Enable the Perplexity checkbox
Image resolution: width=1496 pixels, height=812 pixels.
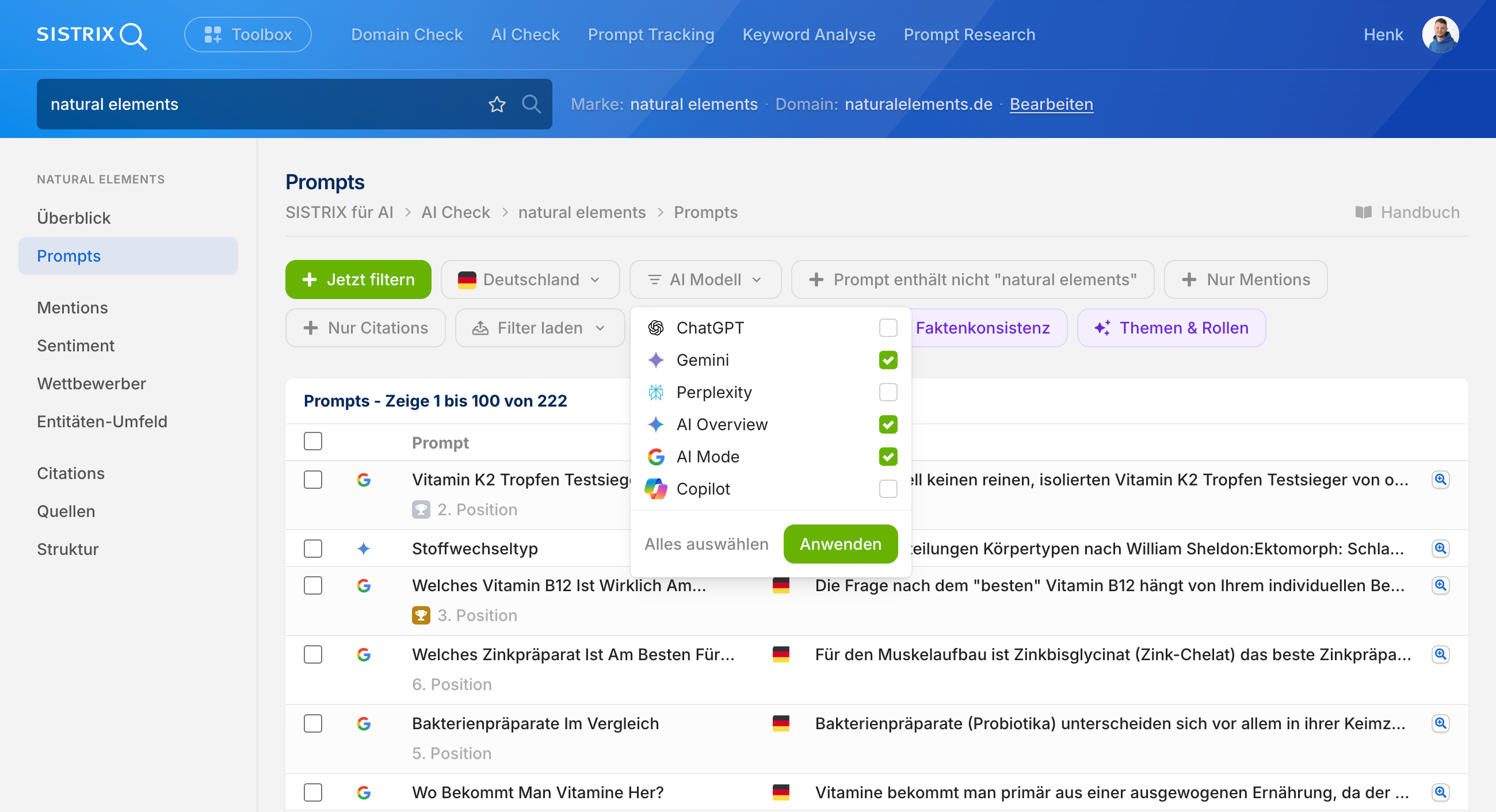[888, 392]
